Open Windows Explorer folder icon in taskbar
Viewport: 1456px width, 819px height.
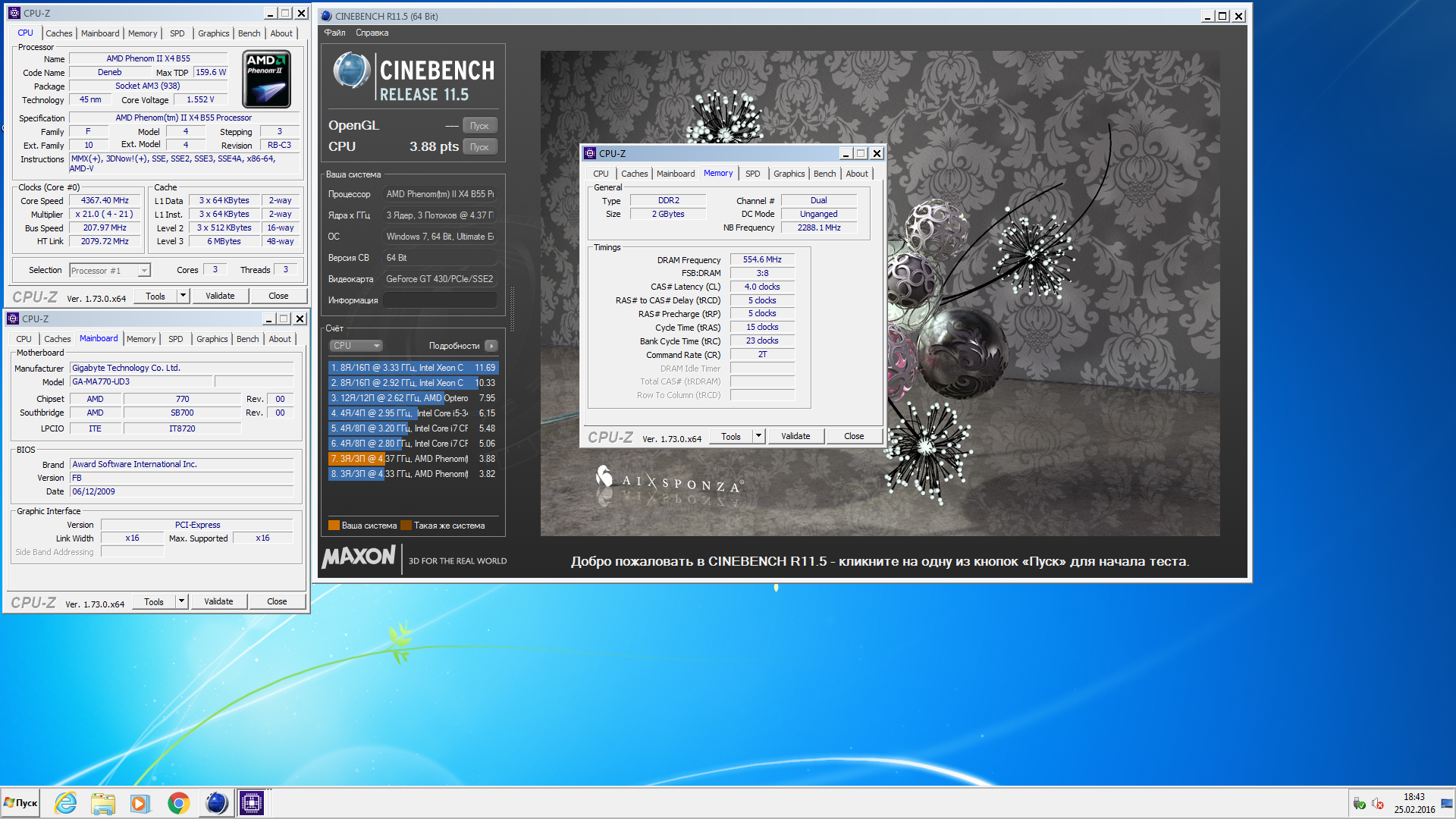click(x=103, y=802)
